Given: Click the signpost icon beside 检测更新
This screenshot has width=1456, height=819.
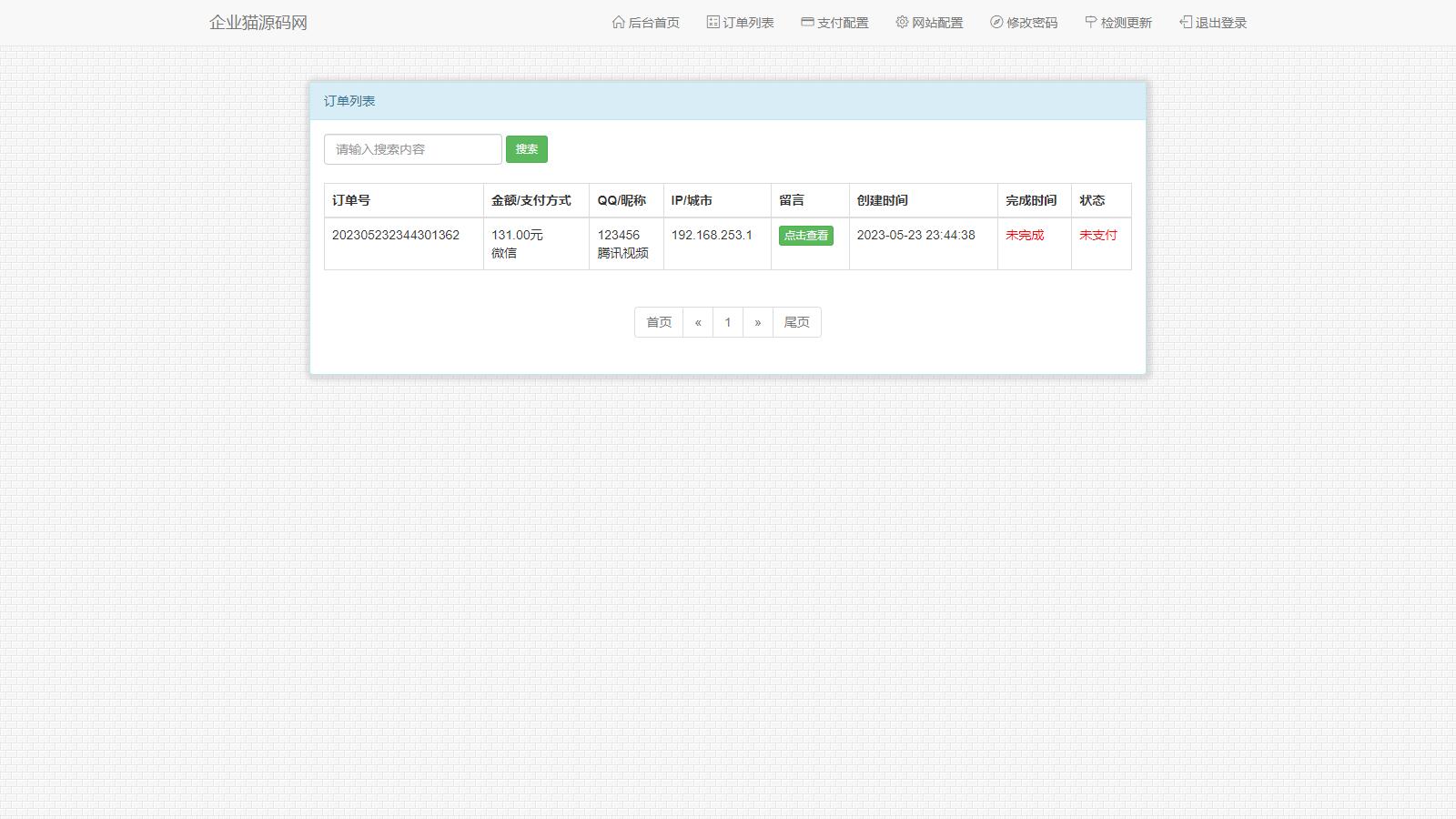Looking at the screenshot, I should (1090, 22).
